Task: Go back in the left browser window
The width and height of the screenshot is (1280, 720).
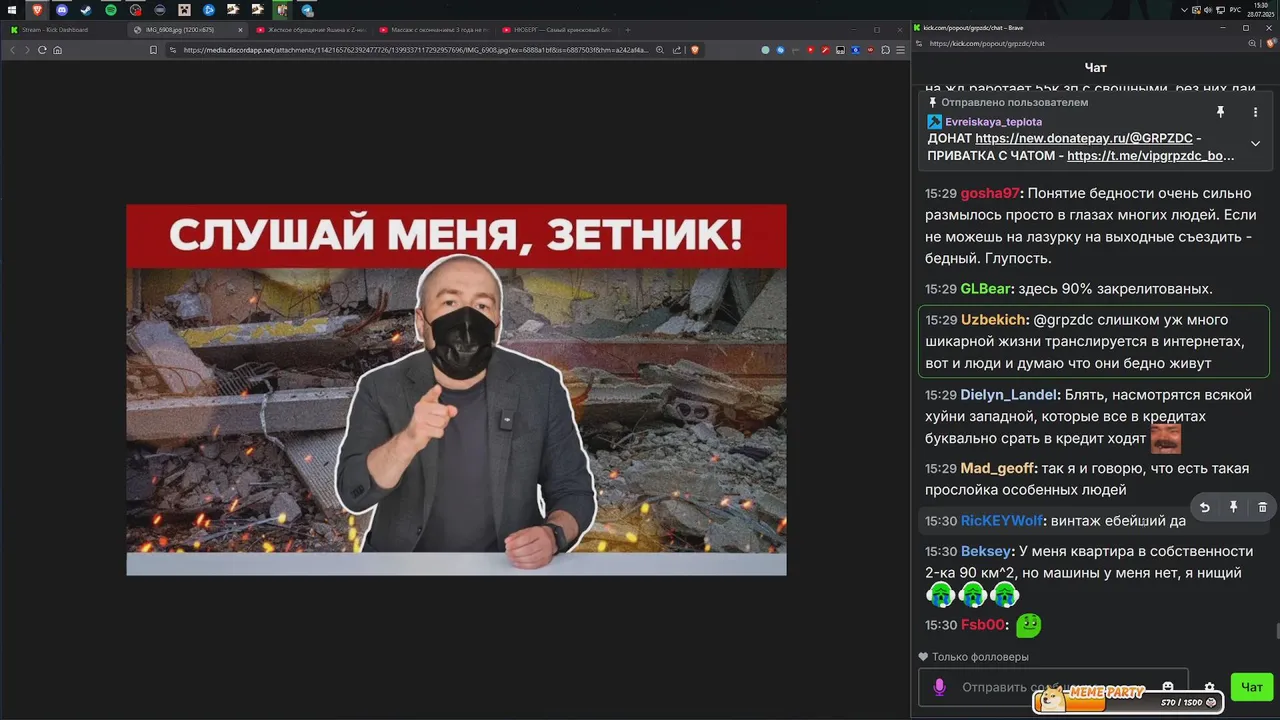Action: 12,50
